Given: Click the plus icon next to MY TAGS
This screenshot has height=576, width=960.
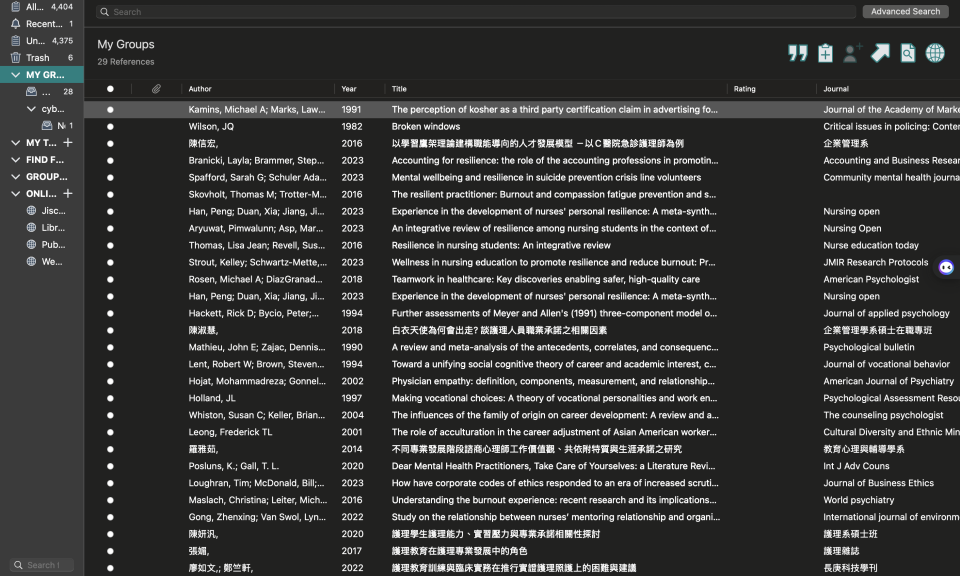Looking at the screenshot, I should tap(68, 143).
